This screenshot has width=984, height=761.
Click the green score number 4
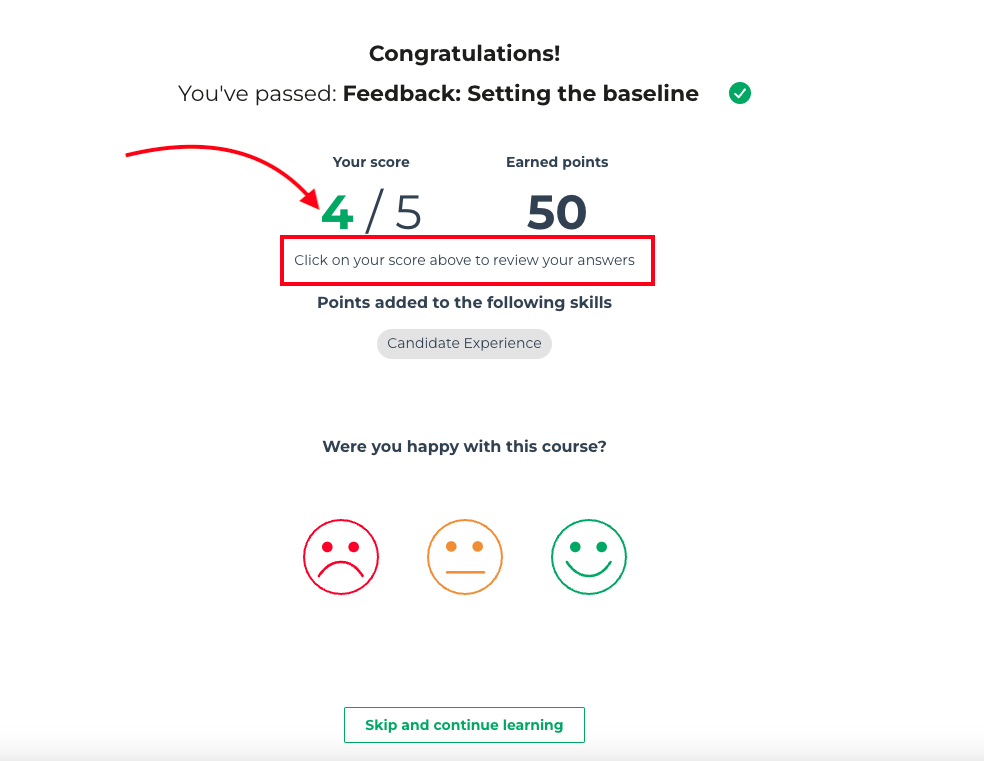click(x=337, y=212)
